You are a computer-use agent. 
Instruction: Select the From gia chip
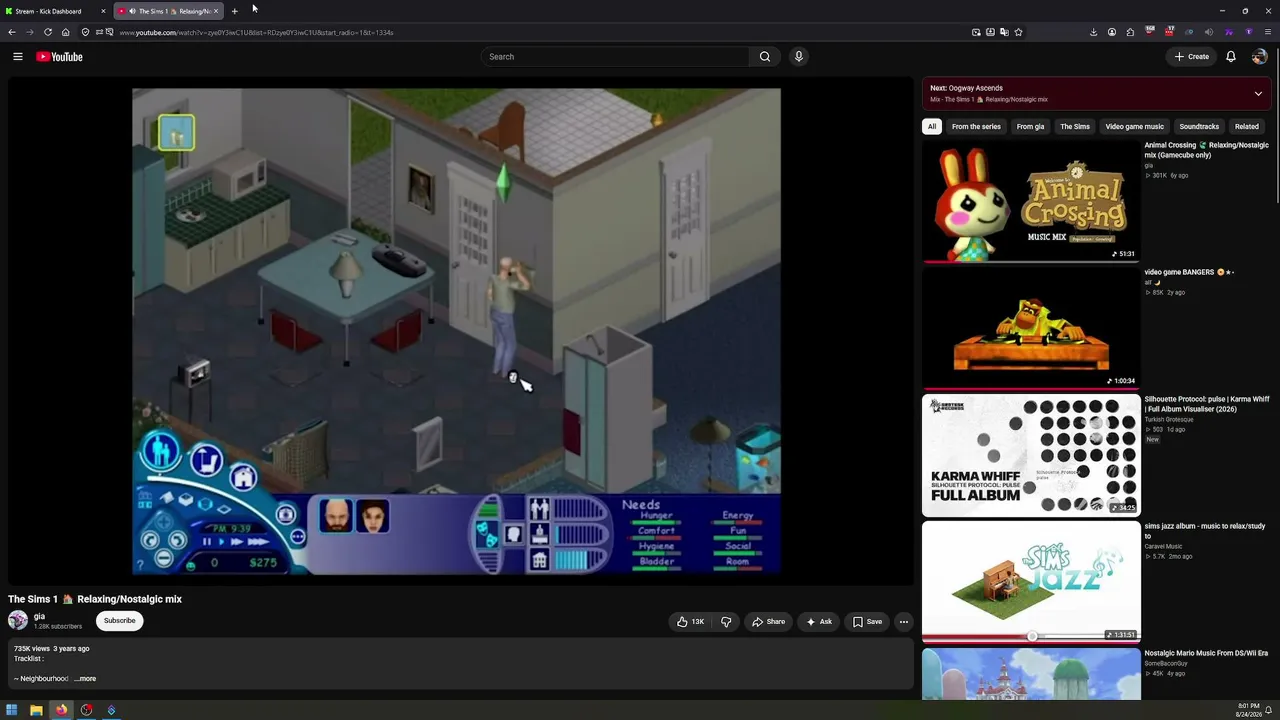pyautogui.click(x=1030, y=127)
